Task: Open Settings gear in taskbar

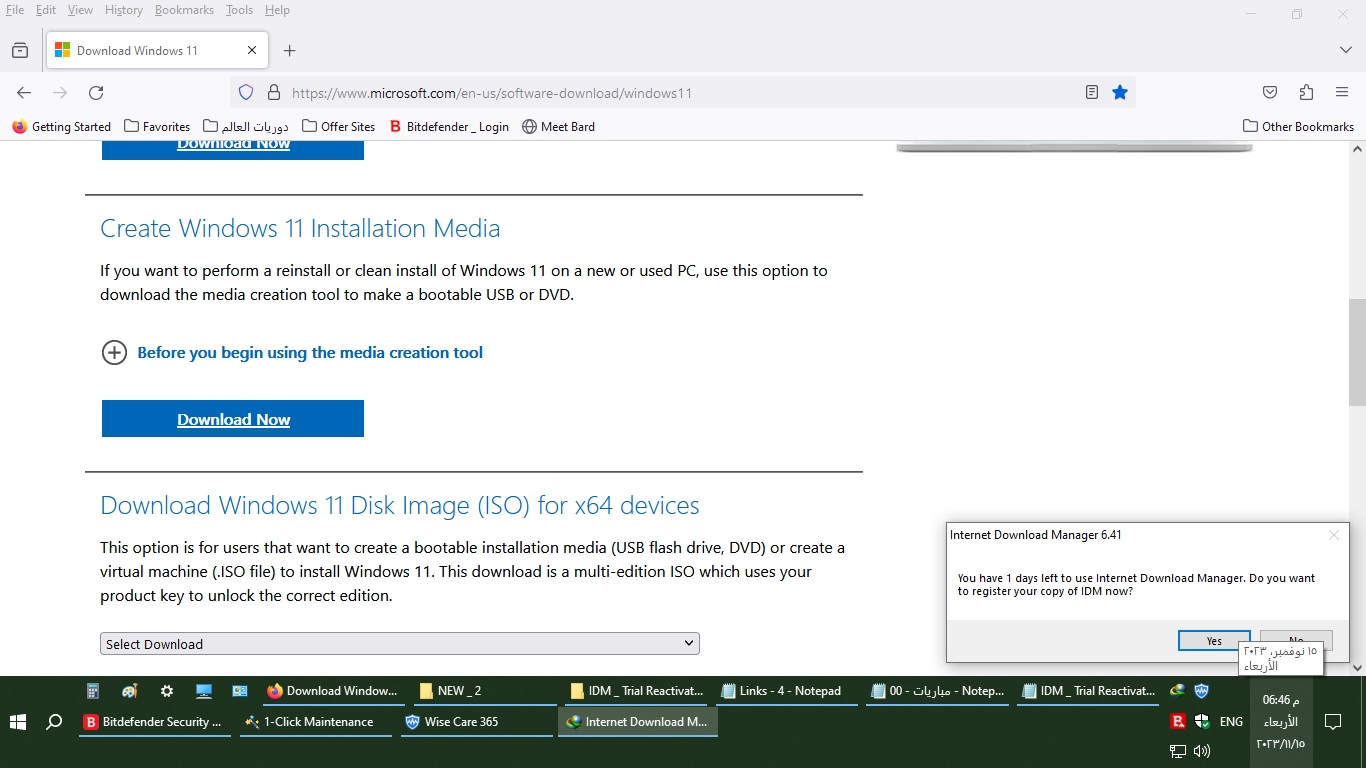Action: pyautogui.click(x=167, y=691)
